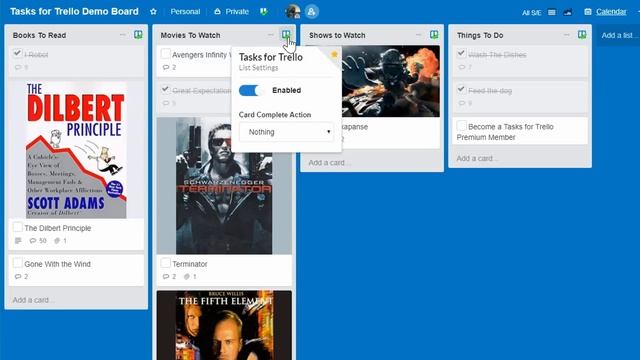Check the Terminator card checkbox
The width and height of the screenshot is (640, 360).
[165, 263]
